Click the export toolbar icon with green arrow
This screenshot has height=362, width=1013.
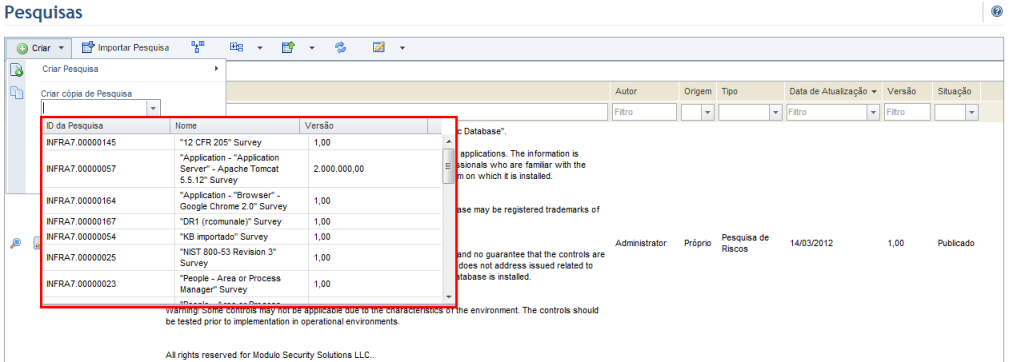click(288, 47)
